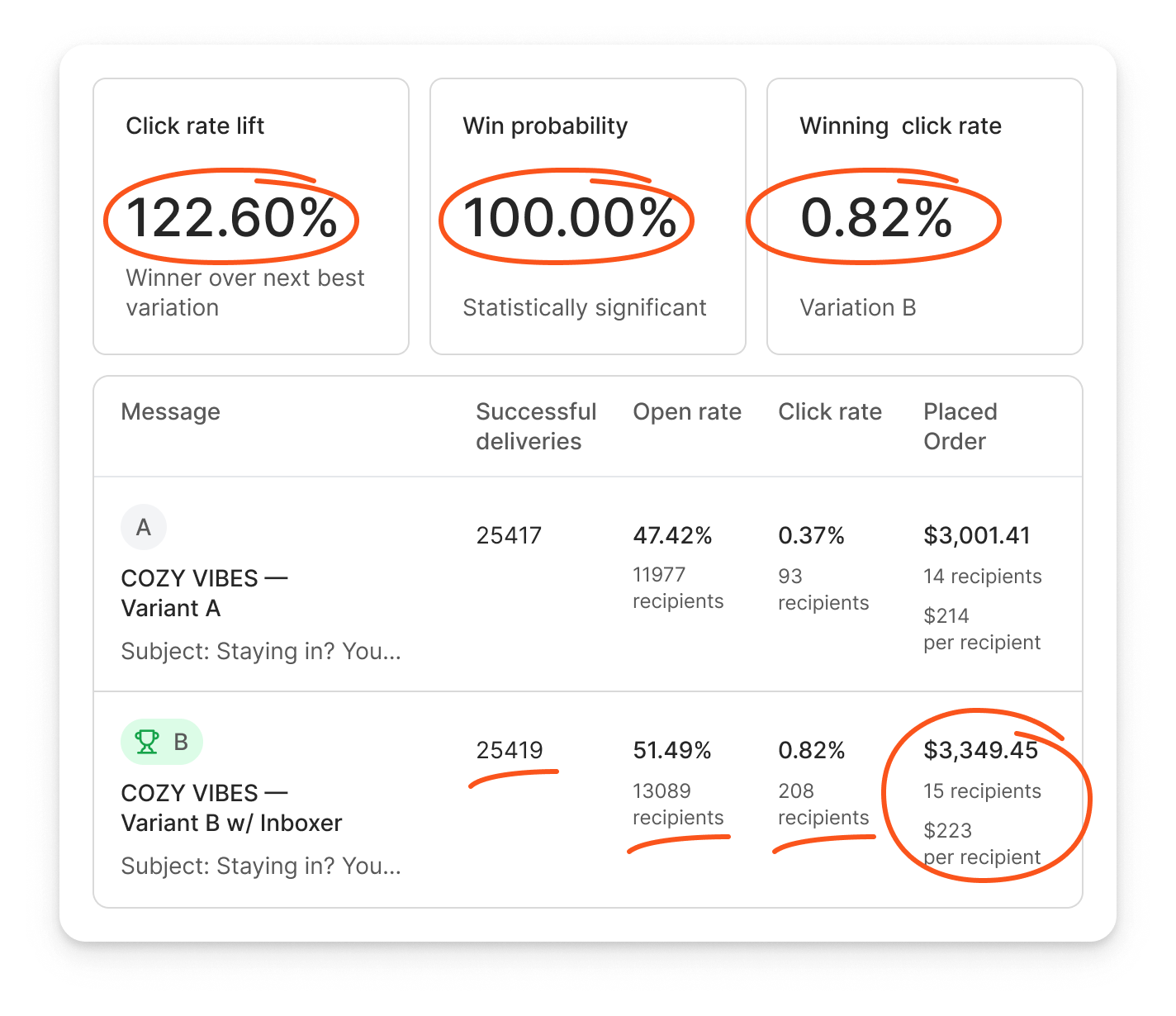Click the Open rate column header

686,411
